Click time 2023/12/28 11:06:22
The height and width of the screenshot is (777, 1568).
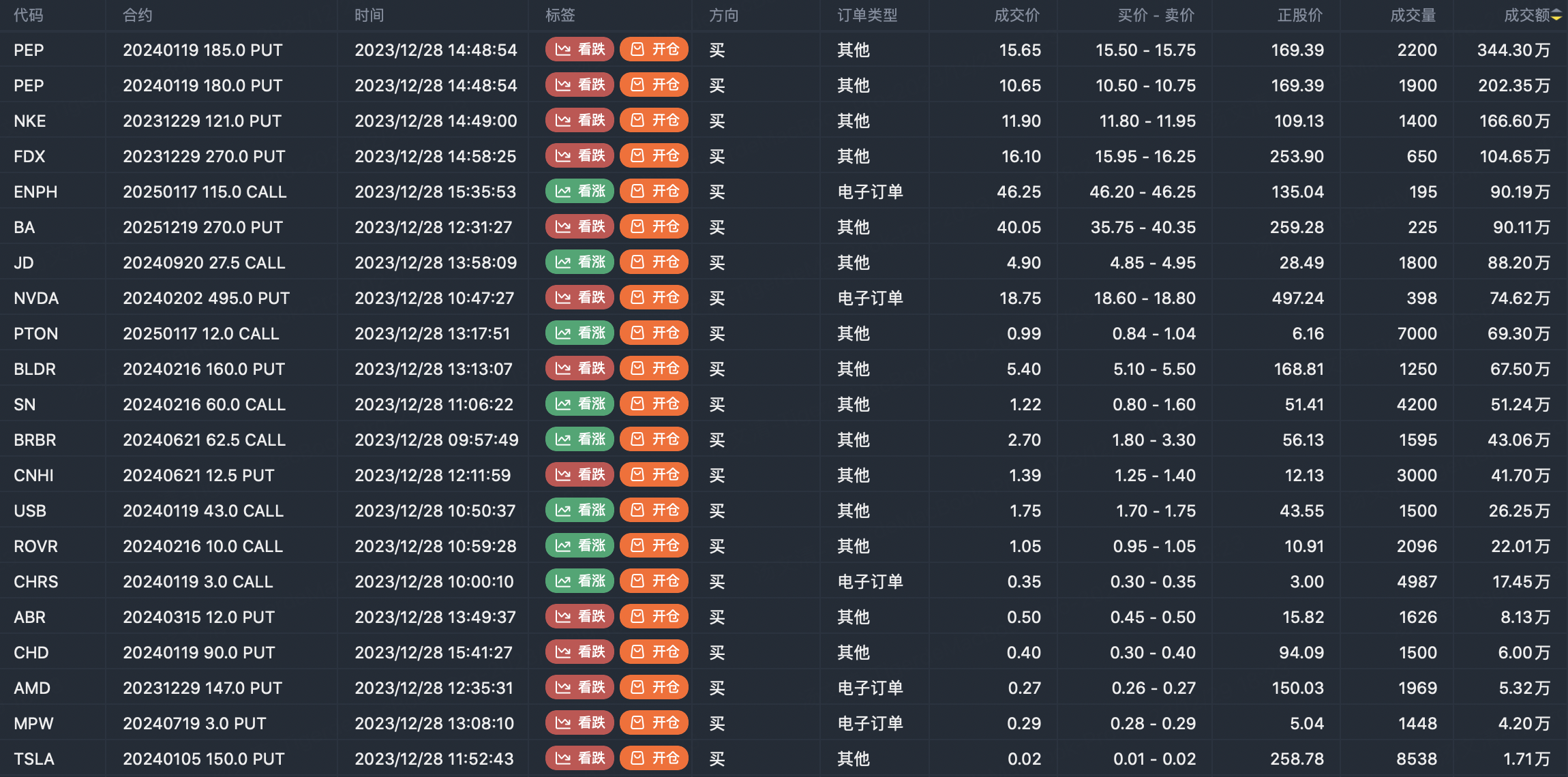(434, 404)
